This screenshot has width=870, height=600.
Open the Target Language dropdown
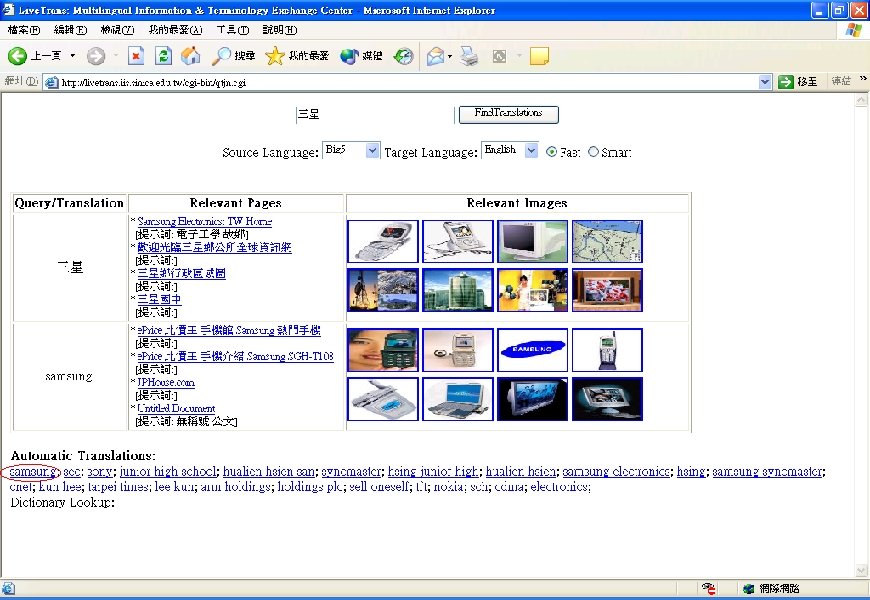click(531, 150)
